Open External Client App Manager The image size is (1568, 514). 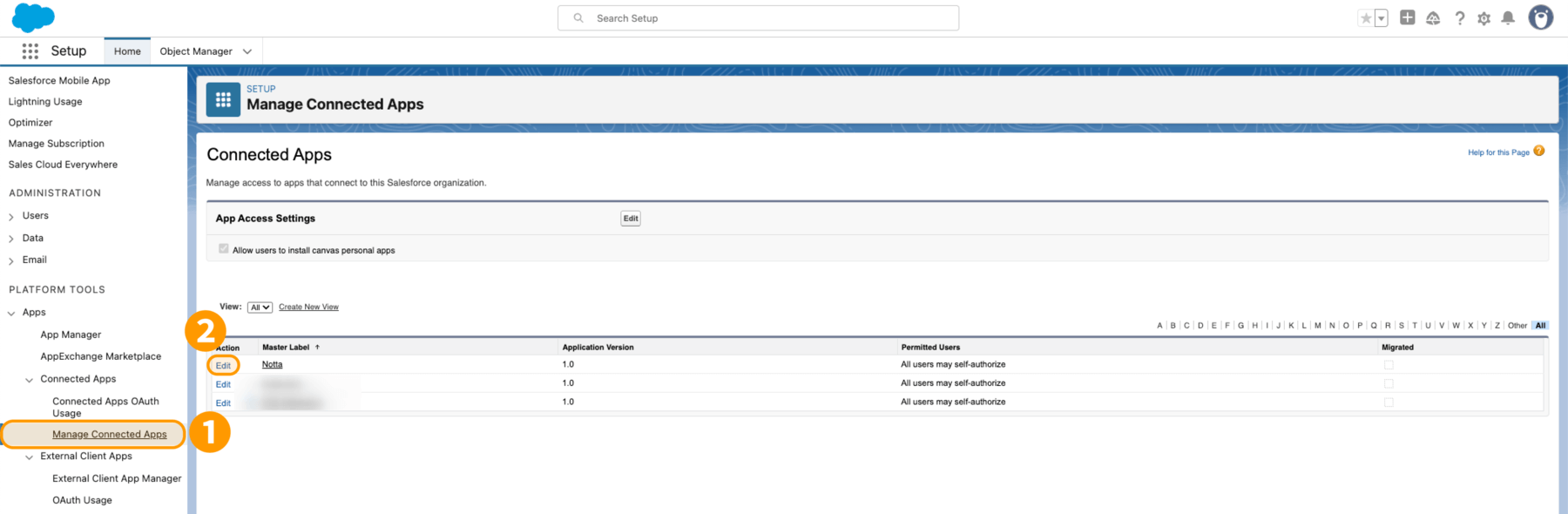tap(117, 478)
